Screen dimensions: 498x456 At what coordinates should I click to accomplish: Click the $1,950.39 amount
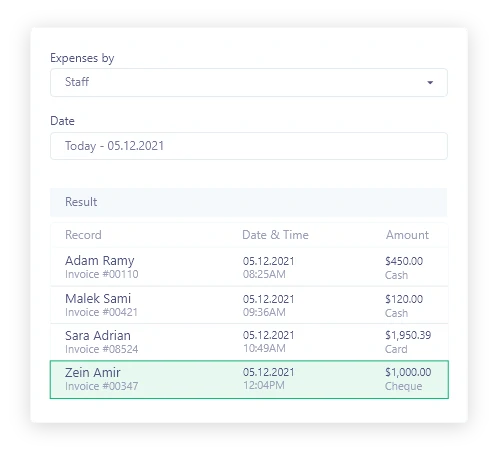[408, 335]
